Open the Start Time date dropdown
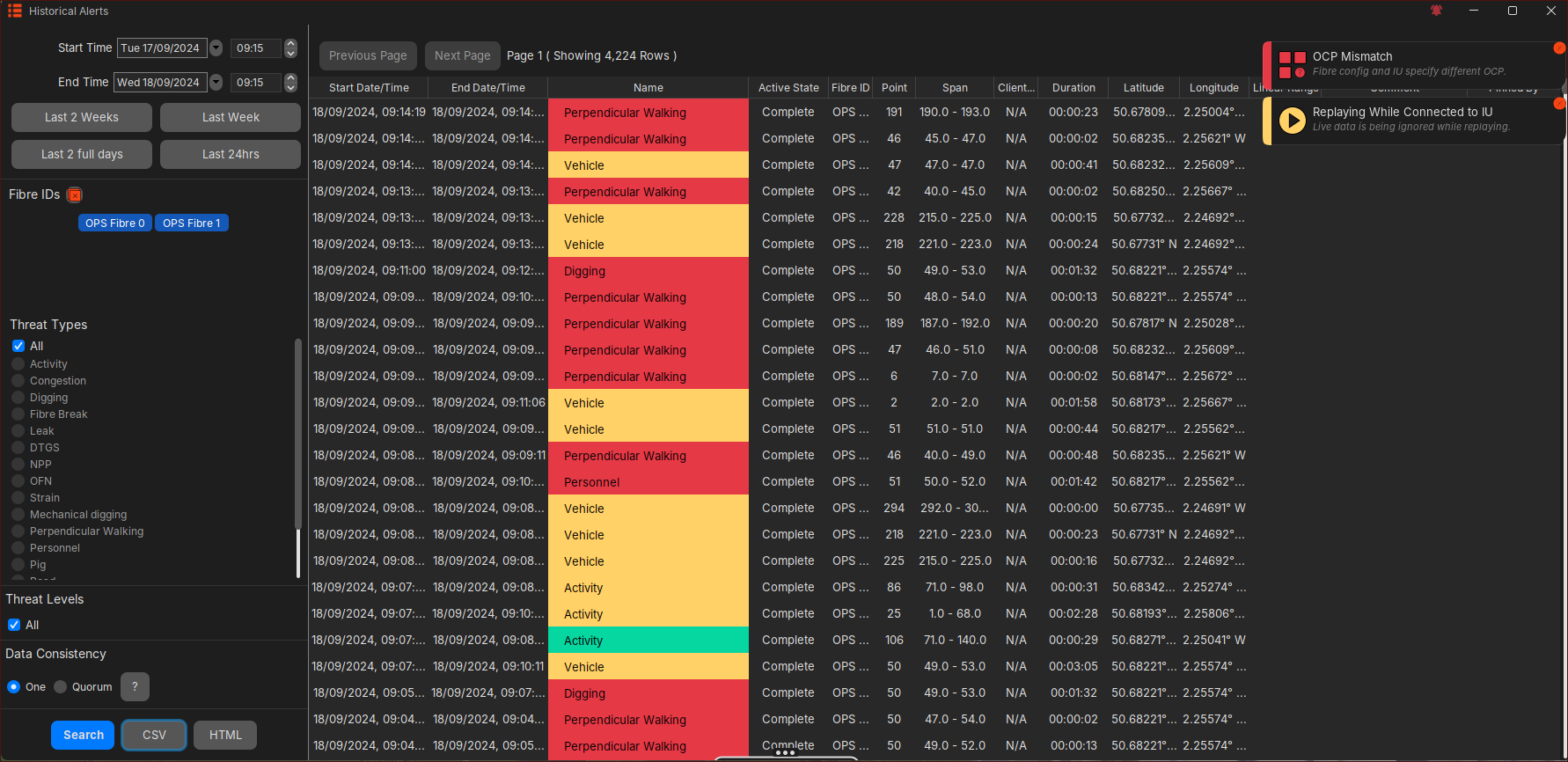 pyautogui.click(x=216, y=48)
